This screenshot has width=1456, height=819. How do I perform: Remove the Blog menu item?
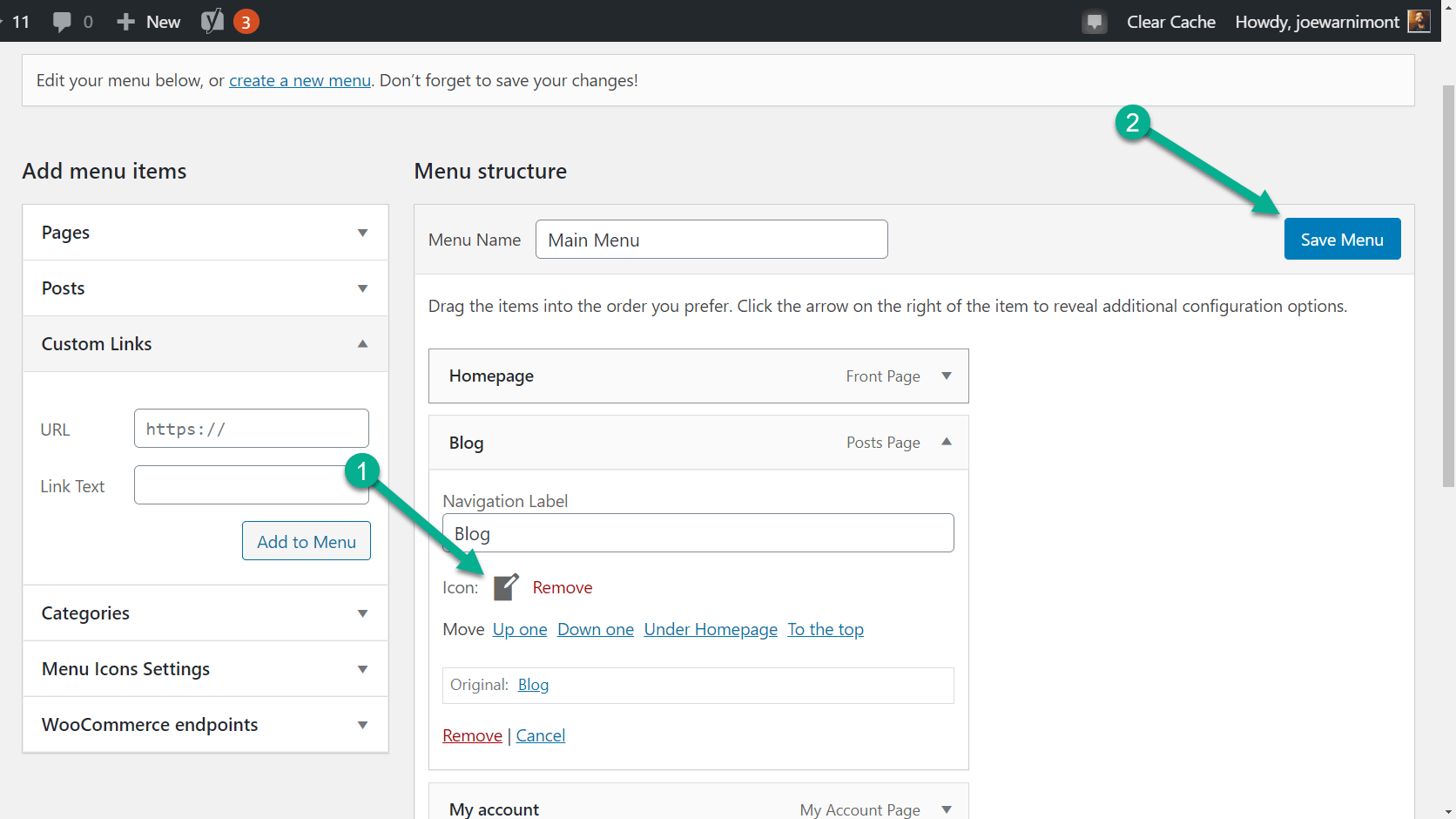pyautogui.click(x=472, y=734)
